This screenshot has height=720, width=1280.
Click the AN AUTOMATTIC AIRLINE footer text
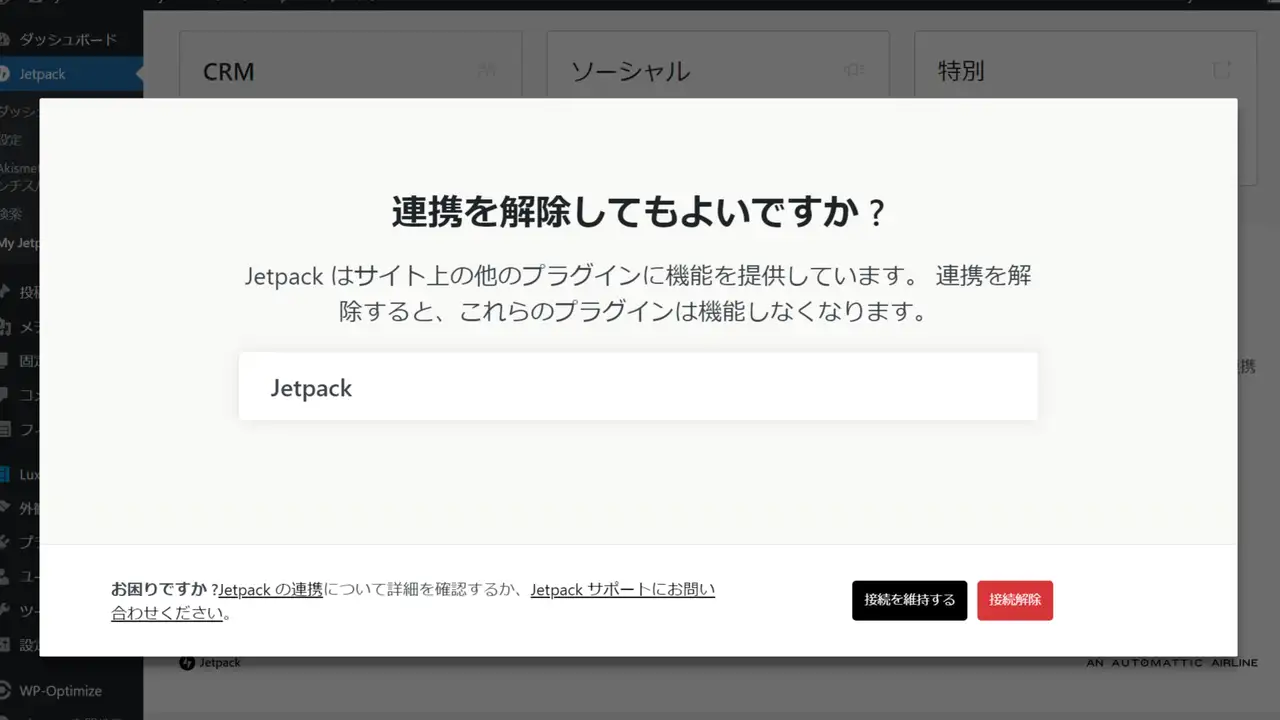pyautogui.click(x=1172, y=663)
